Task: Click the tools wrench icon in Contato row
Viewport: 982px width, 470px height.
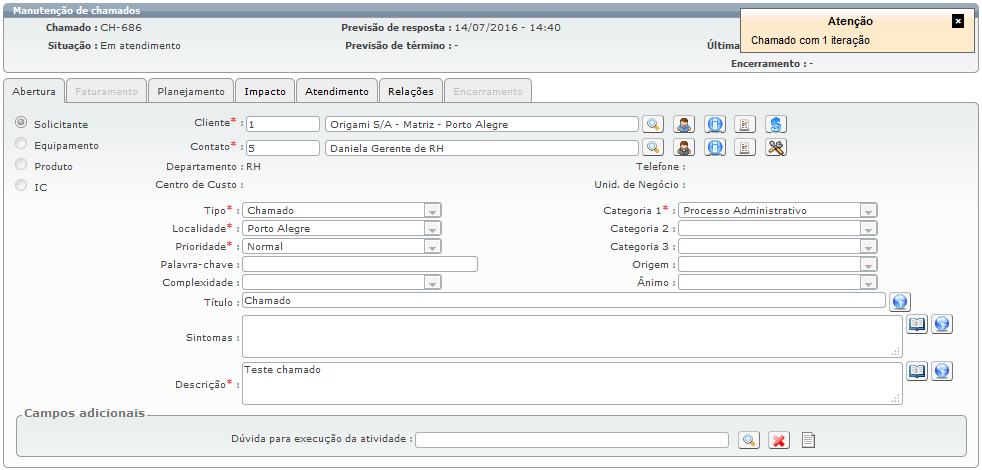Action: click(x=777, y=147)
